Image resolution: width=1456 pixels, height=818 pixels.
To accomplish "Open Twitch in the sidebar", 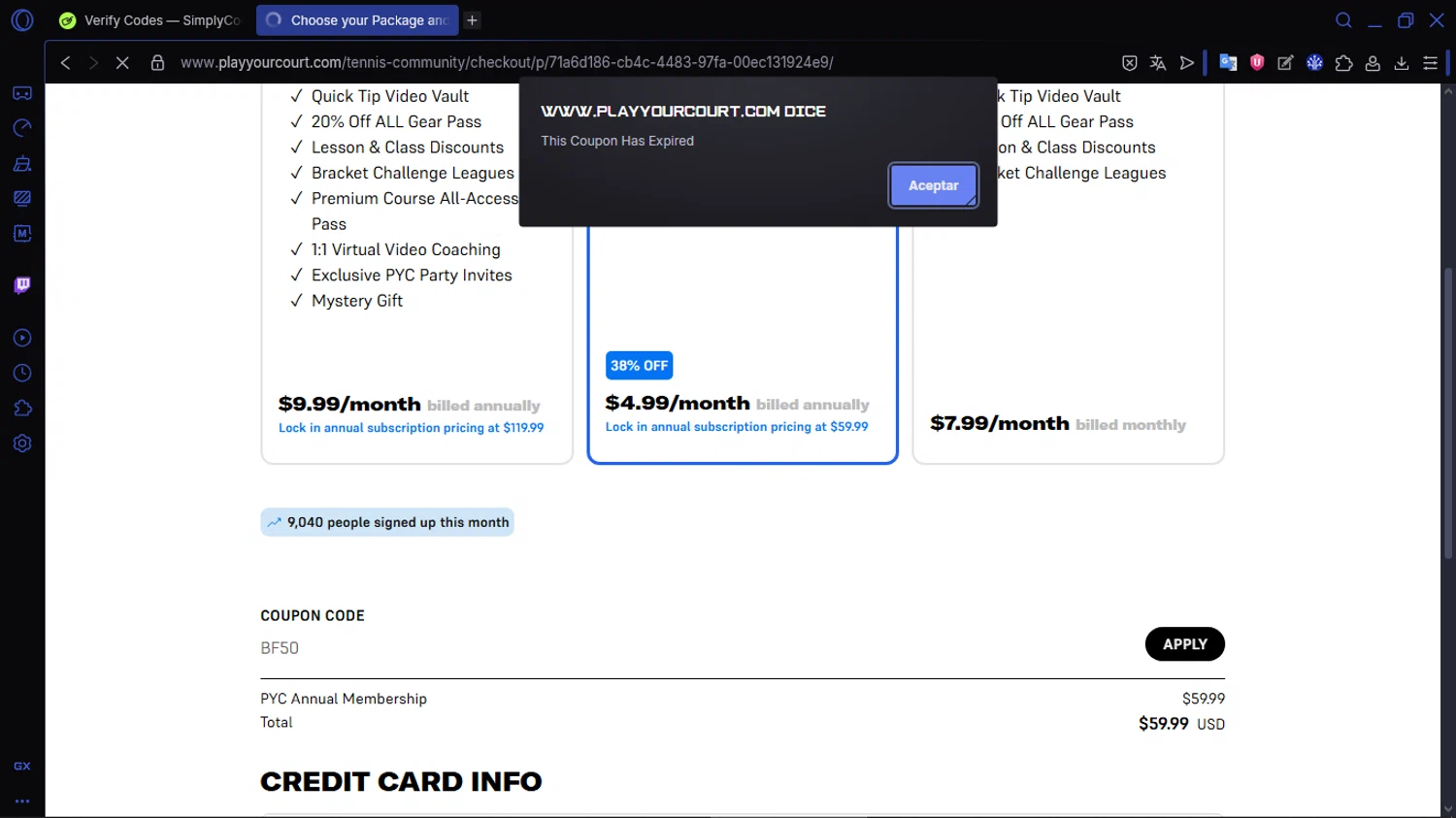I will [x=22, y=285].
